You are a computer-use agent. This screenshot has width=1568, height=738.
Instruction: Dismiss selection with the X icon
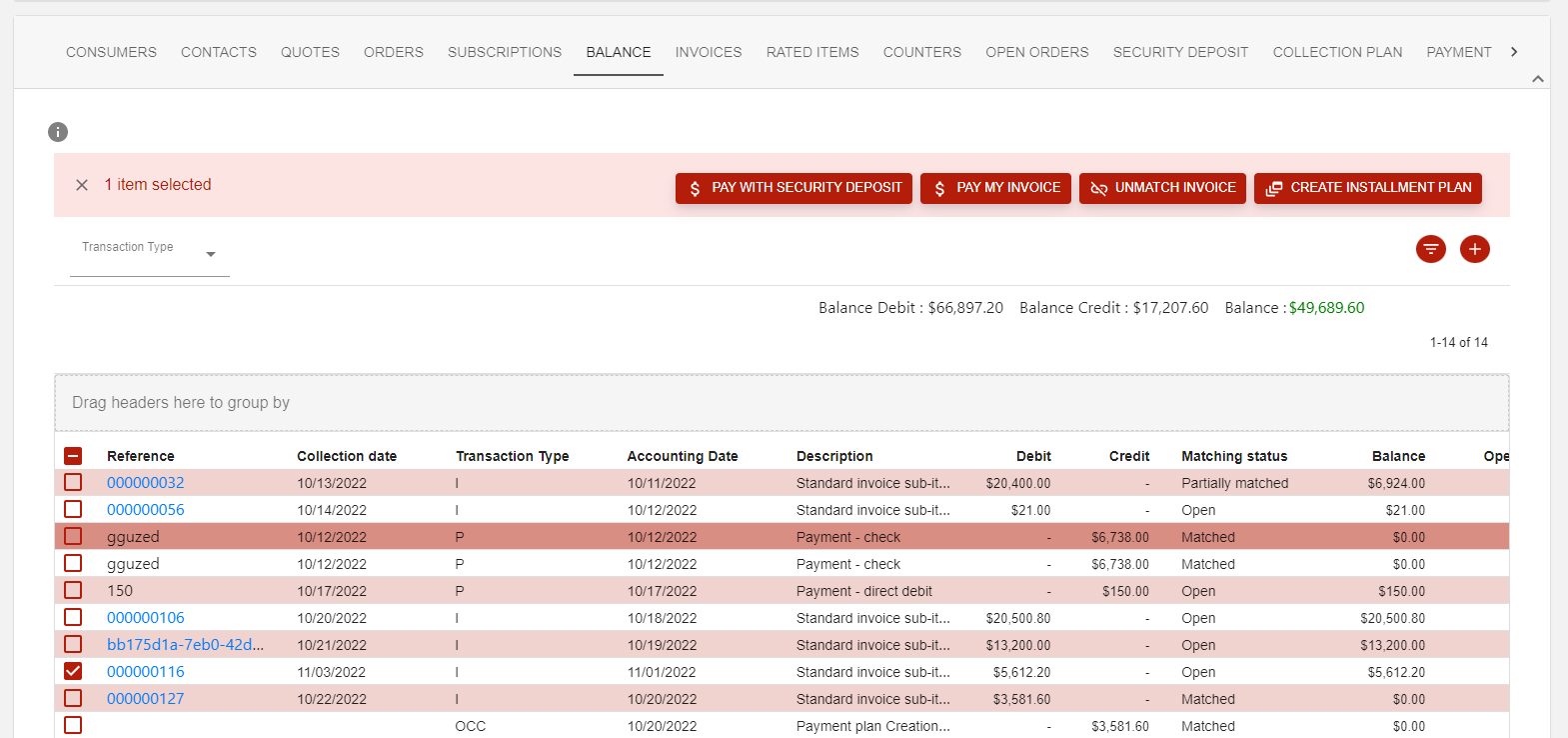point(82,185)
